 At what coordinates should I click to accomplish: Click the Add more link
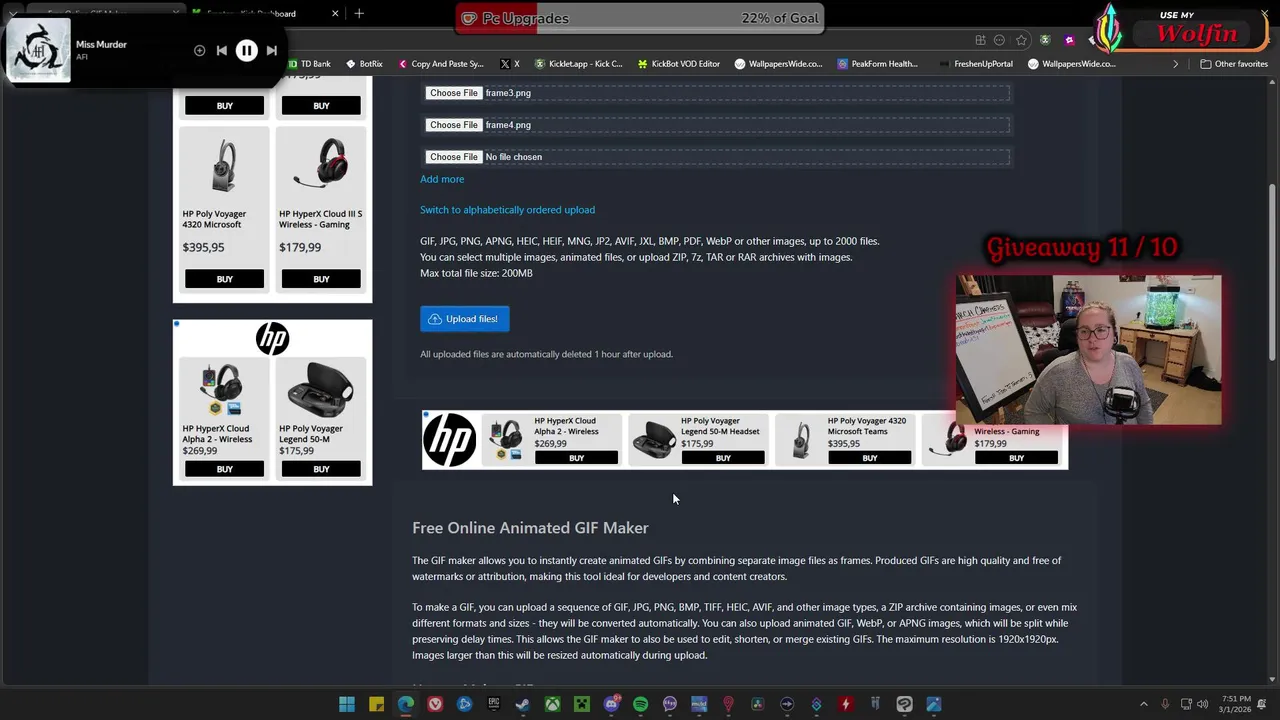442,179
